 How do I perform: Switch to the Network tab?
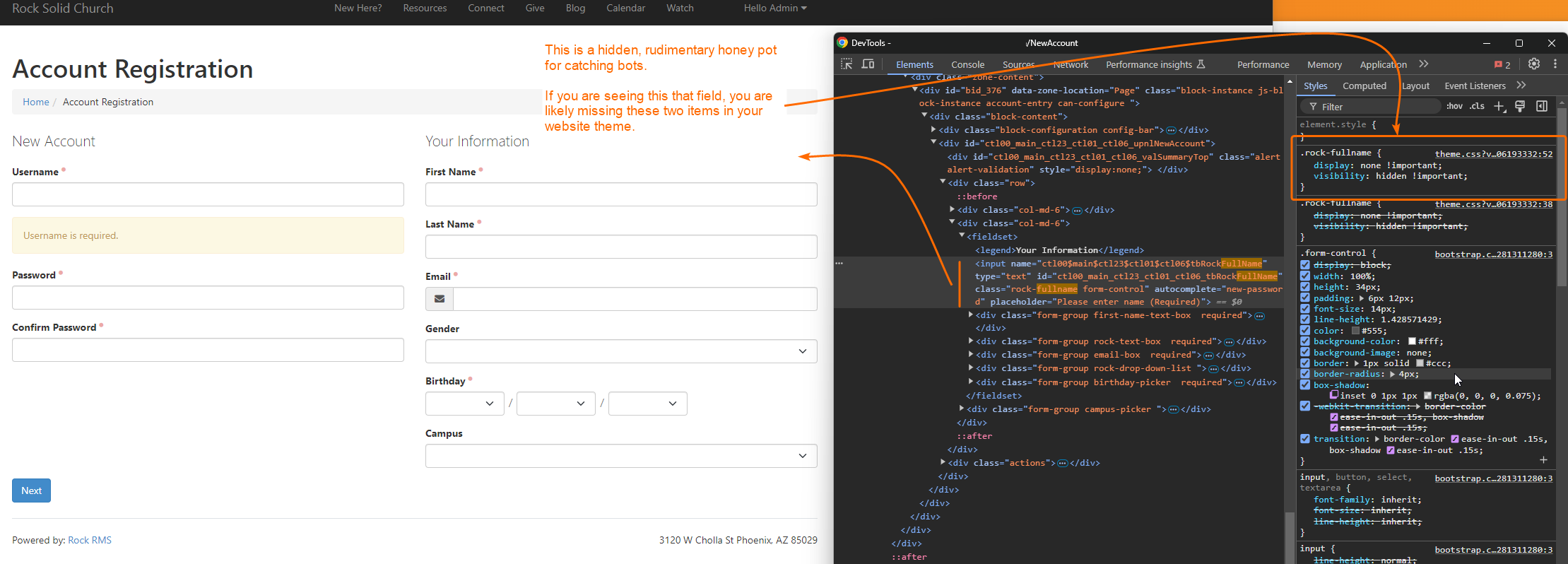click(1071, 64)
